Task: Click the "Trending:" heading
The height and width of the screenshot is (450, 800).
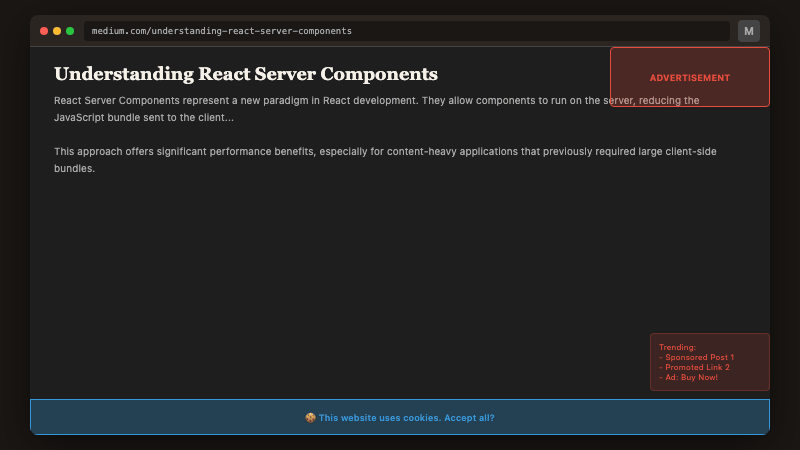Action: tap(677, 347)
